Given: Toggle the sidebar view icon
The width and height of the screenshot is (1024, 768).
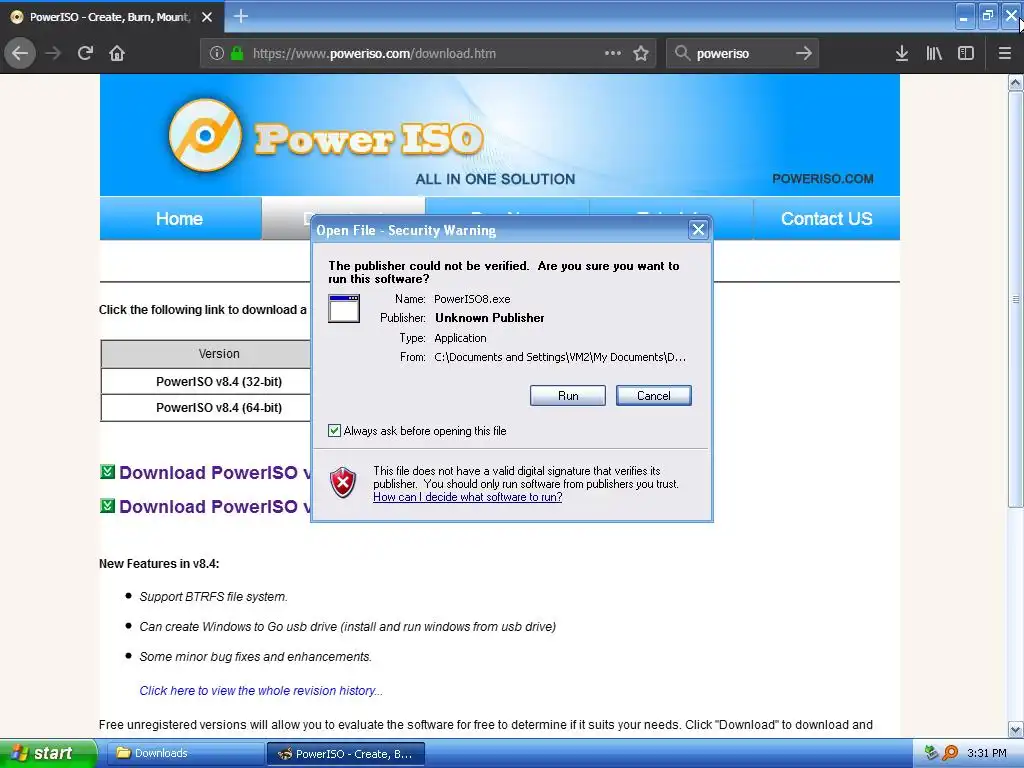Looking at the screenshot, I should 966,53.
